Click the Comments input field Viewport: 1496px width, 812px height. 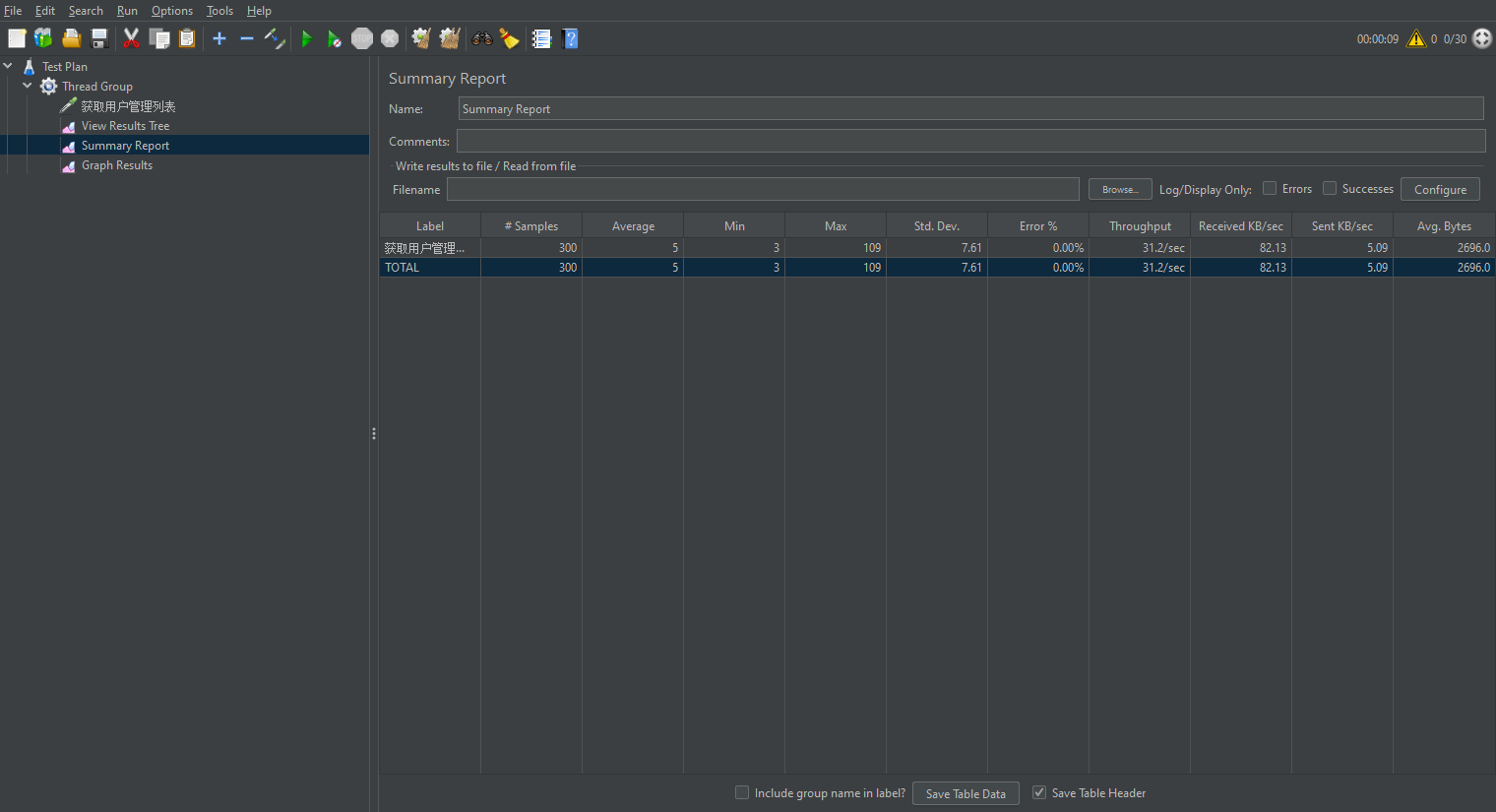point(970,141)
